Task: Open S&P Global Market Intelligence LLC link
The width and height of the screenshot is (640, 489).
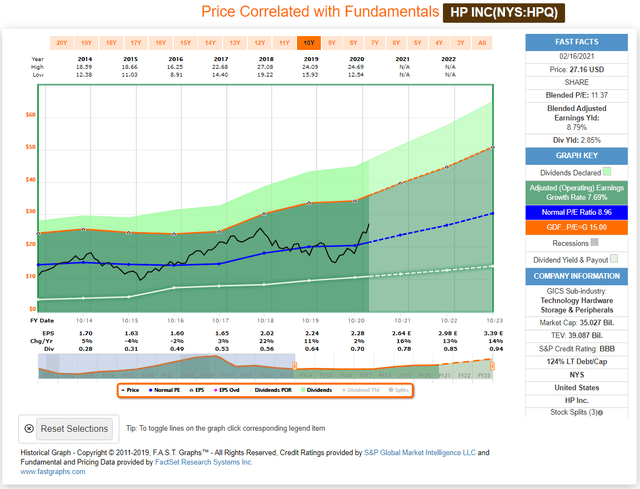Action: point(420,453)
